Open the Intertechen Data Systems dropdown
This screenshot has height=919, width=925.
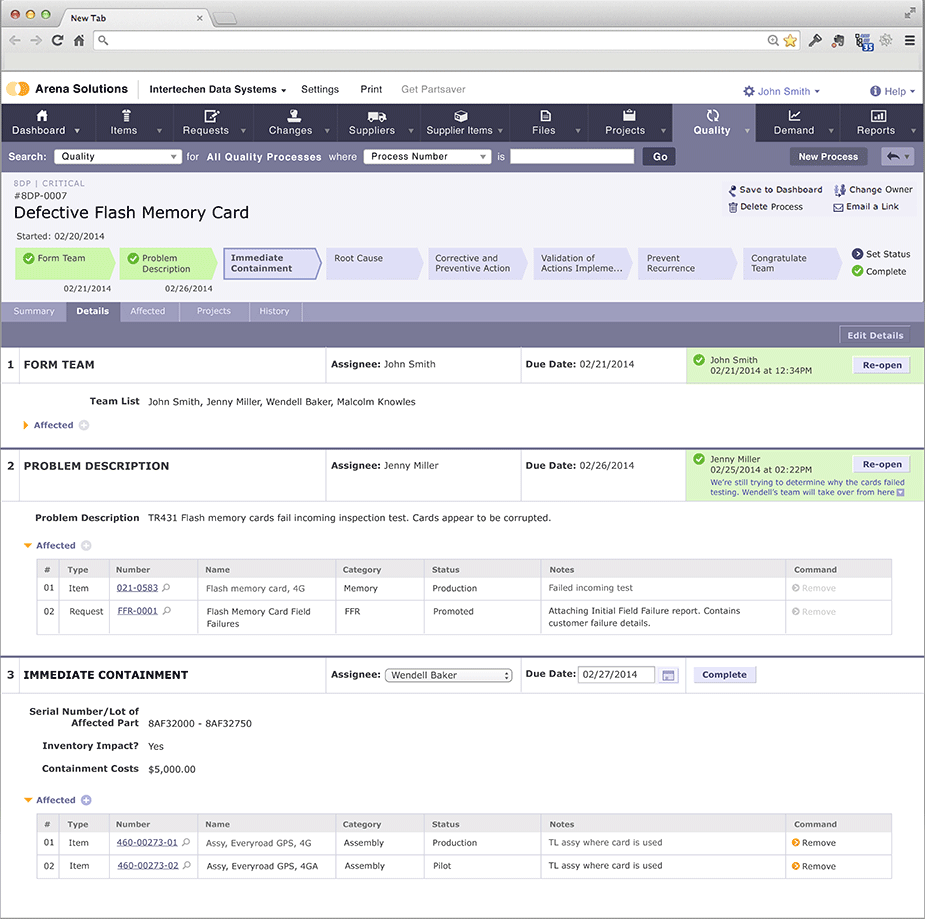[216, 89]
